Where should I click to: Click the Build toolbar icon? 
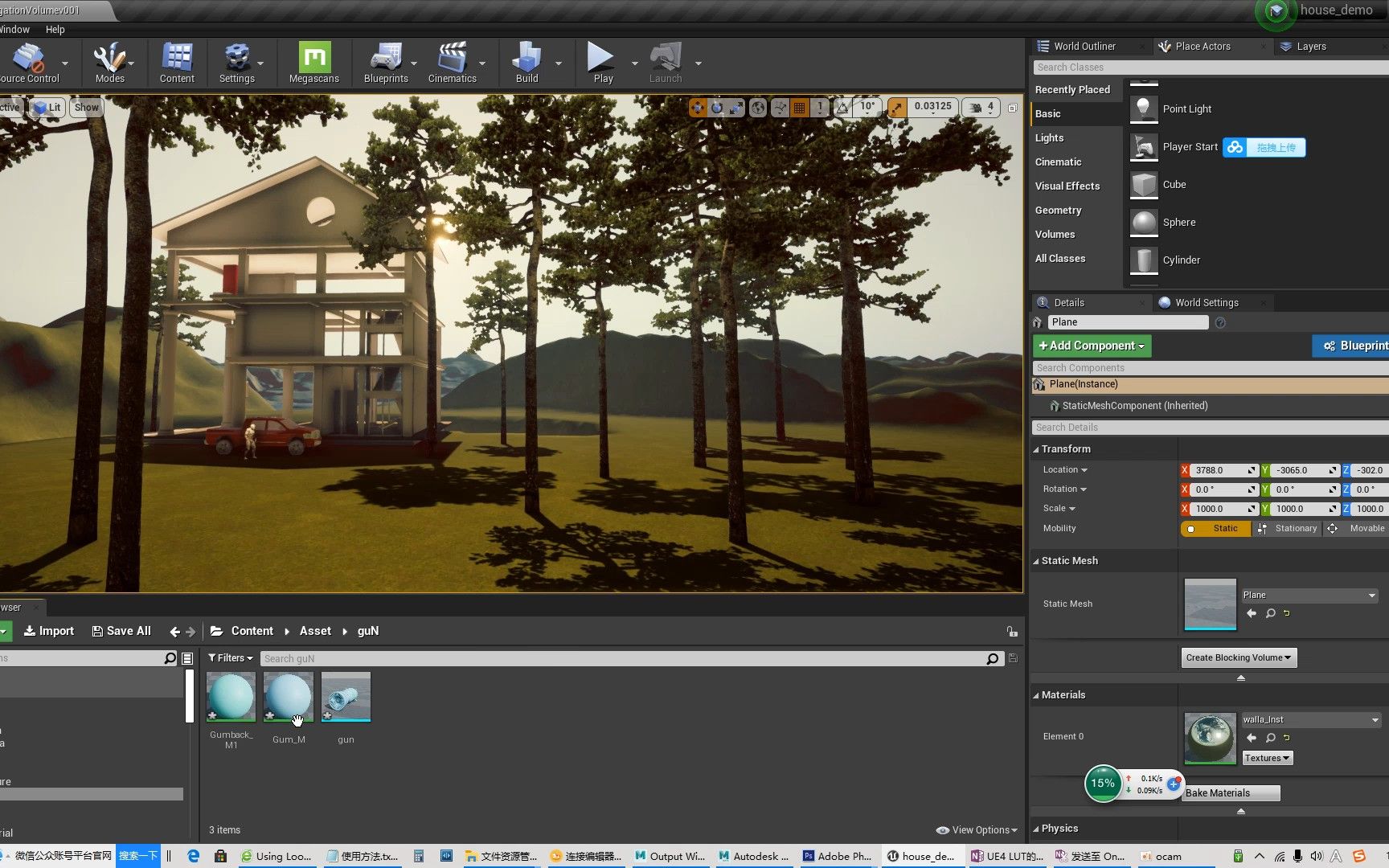pos(527,60)
